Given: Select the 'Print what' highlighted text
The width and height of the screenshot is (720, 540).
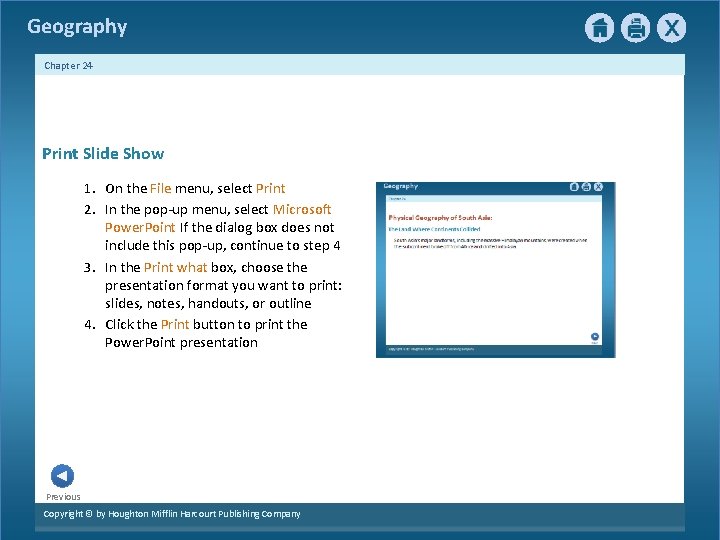Looking at the screenshot, I should coord(175,267).
